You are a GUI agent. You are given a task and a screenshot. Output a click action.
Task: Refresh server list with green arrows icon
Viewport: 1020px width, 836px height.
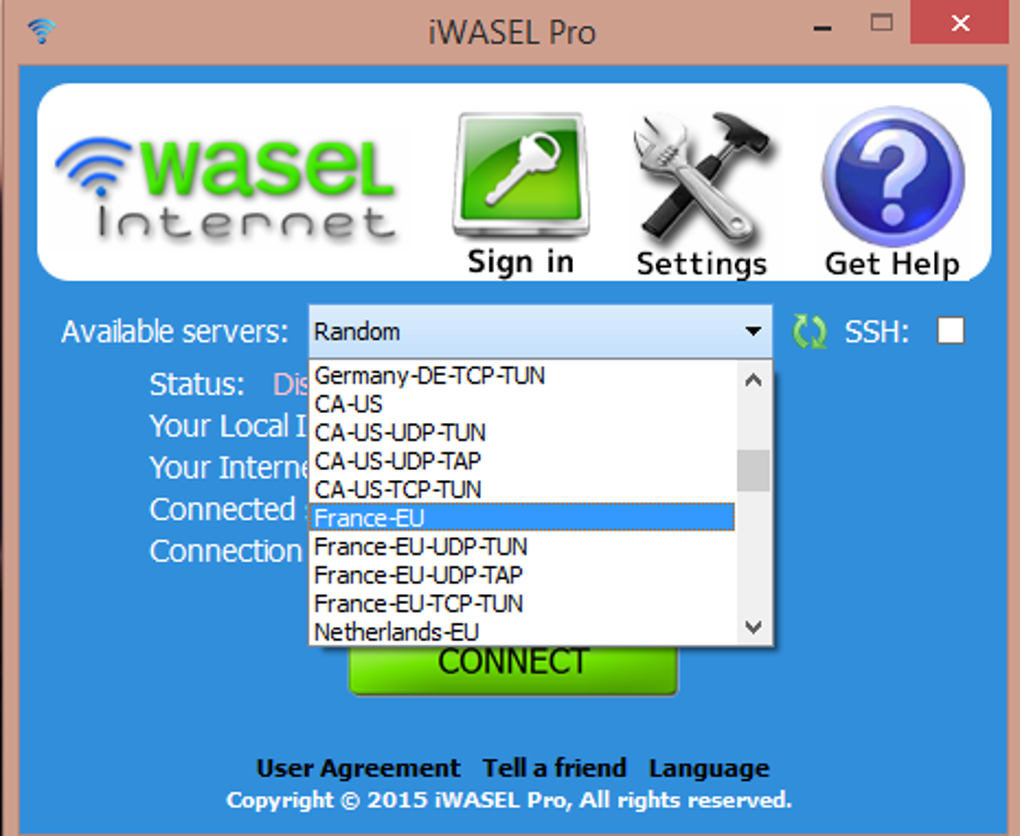tap(809, 332)
